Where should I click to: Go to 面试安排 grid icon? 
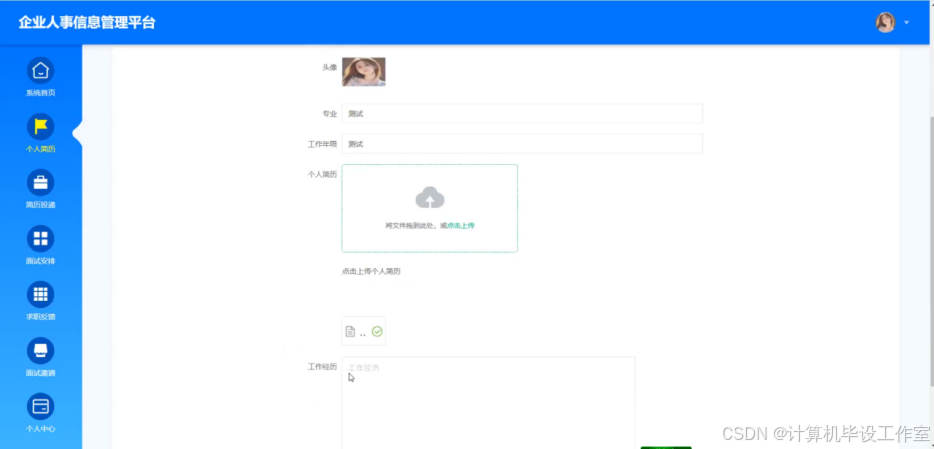[41, 239]
